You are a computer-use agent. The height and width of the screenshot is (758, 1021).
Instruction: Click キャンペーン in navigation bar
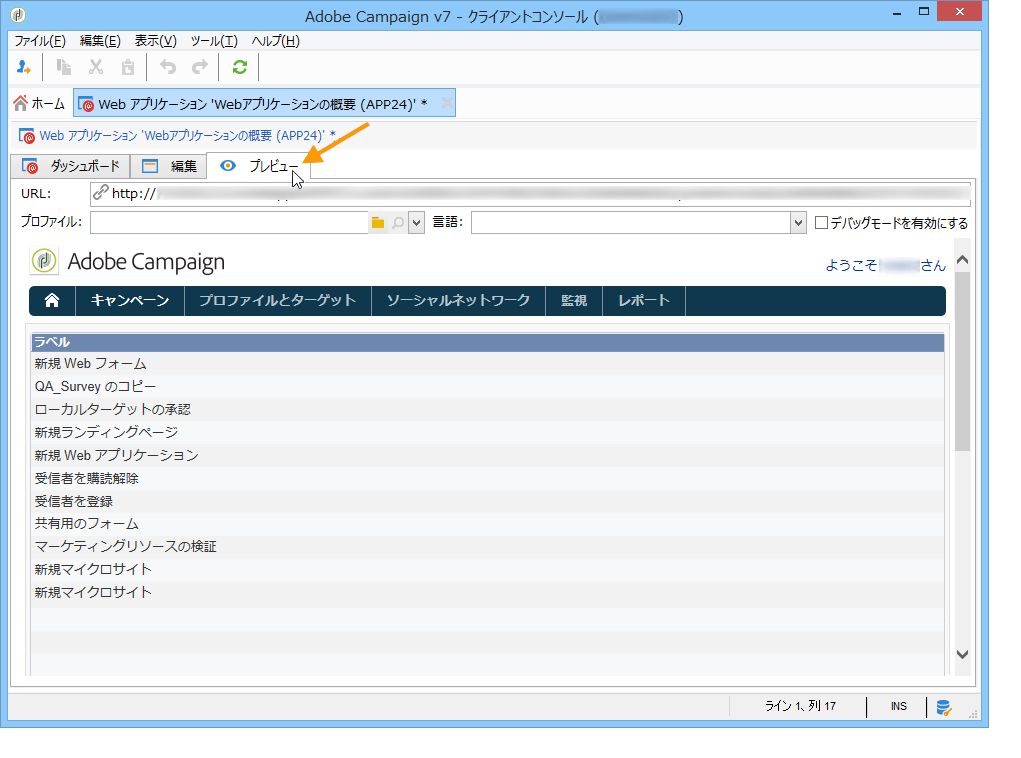[x=130, y=300]
